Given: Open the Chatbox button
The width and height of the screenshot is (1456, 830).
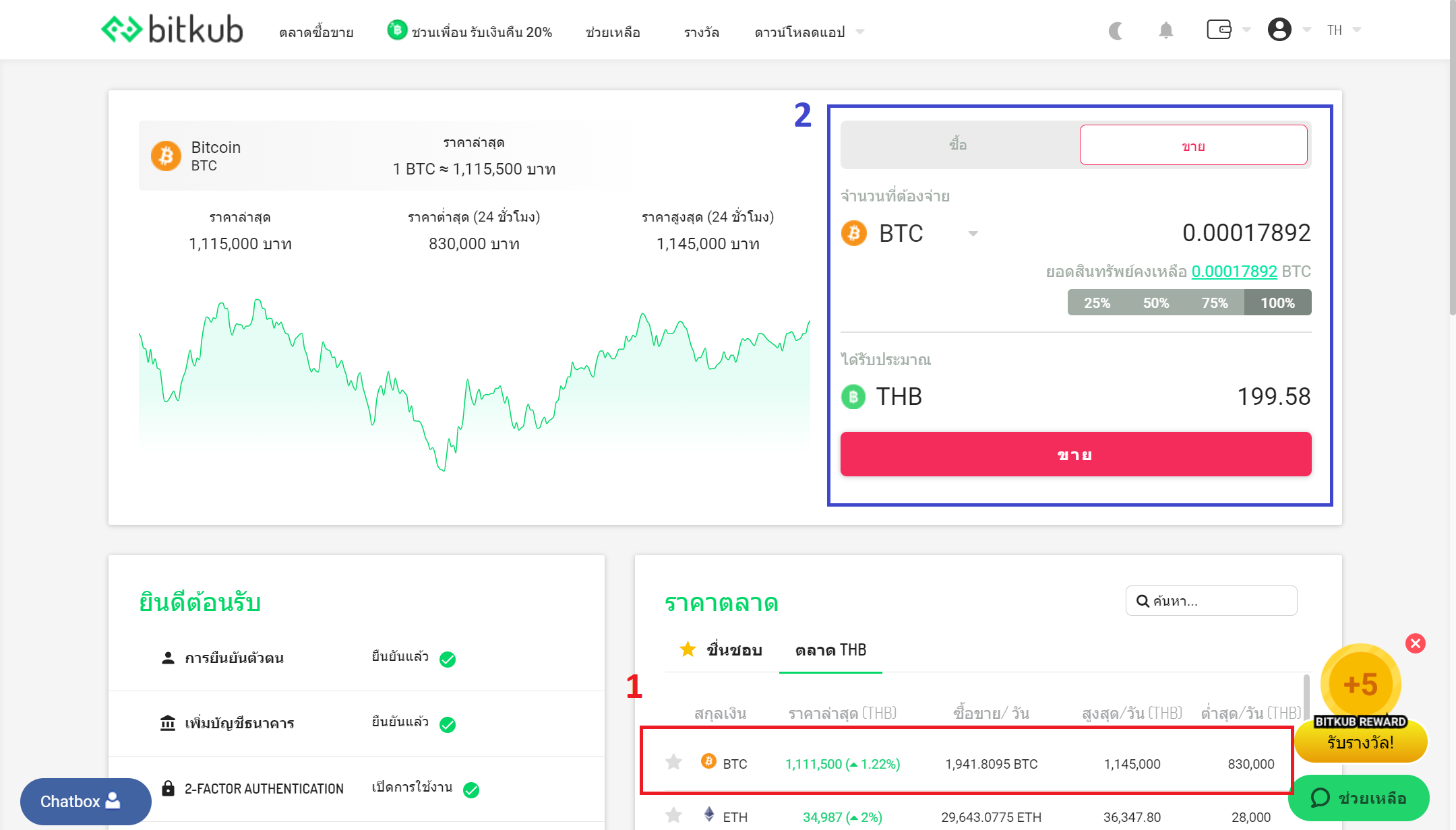Looking at the screenshot, I should pos(86,801).
